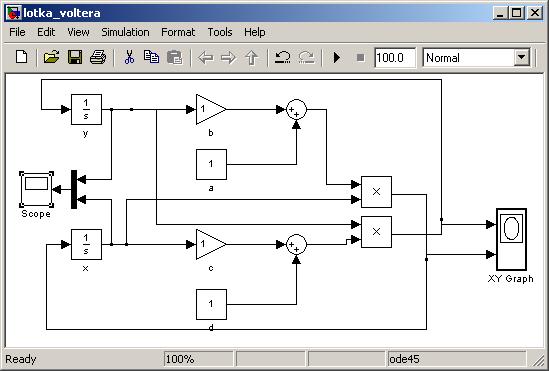The image size is (549, 371).
Task: Click the New model toolbar icon
Action: coord(22,57)
